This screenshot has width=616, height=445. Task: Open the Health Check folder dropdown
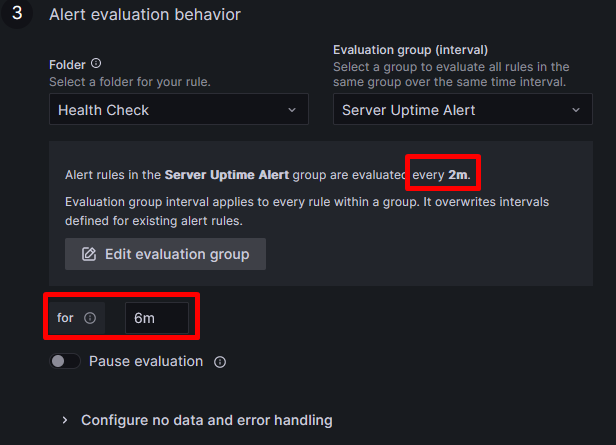179,110
